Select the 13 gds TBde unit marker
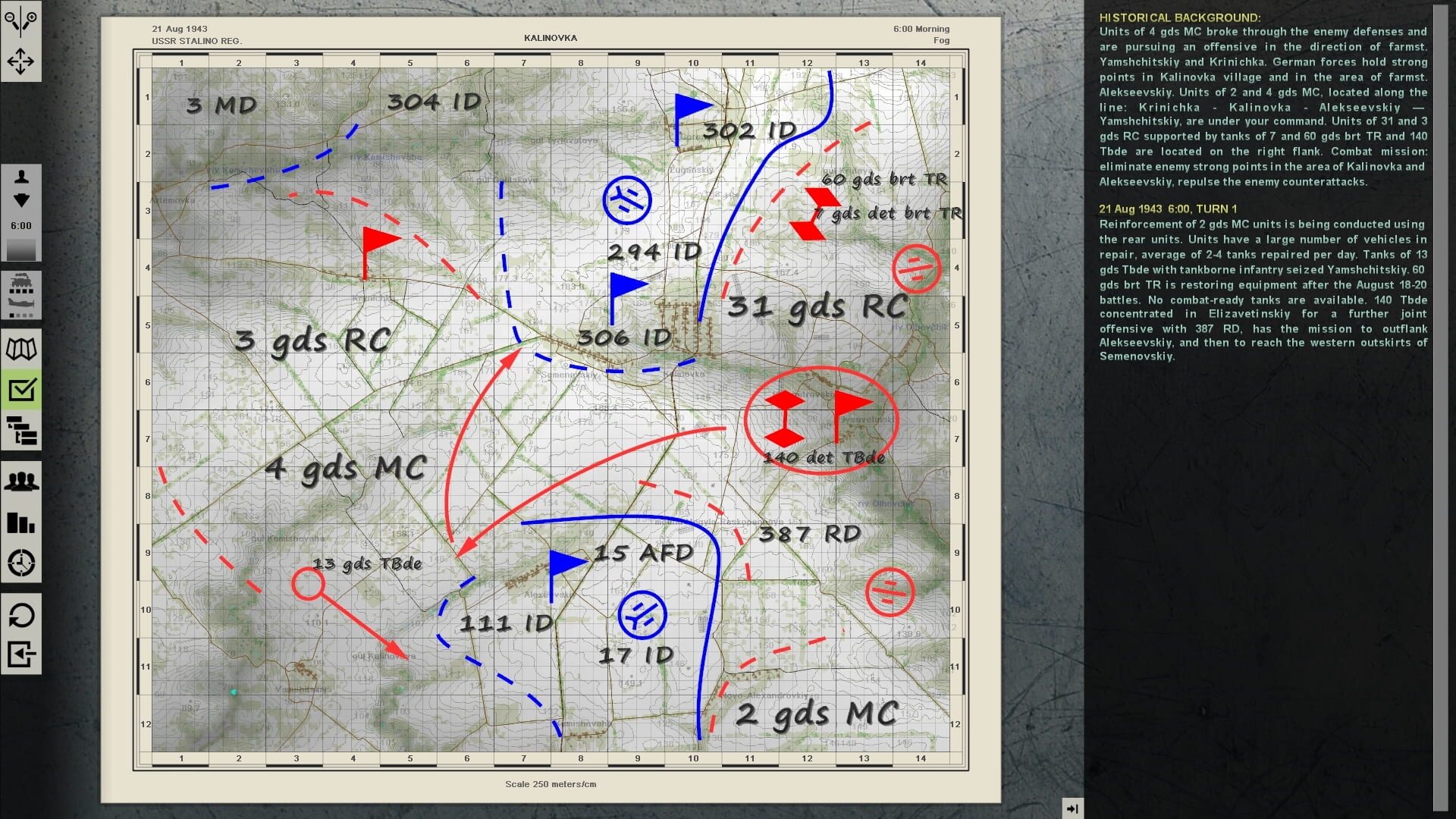This screenshot has height=819, width=1456. 308,585
